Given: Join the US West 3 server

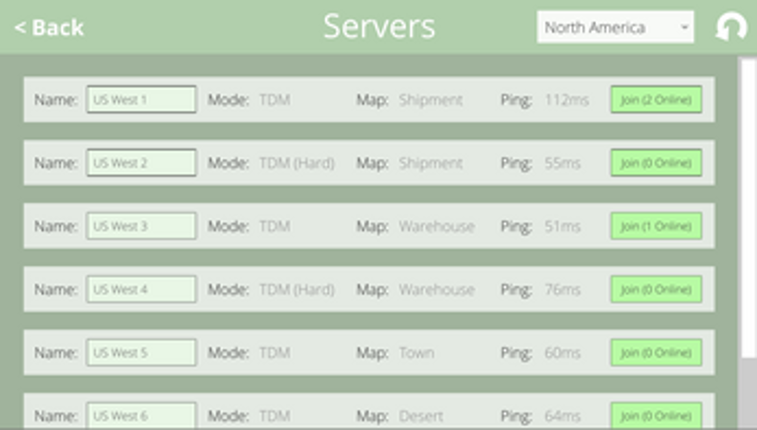Looking at the screenshot, I should pos(656,226).
